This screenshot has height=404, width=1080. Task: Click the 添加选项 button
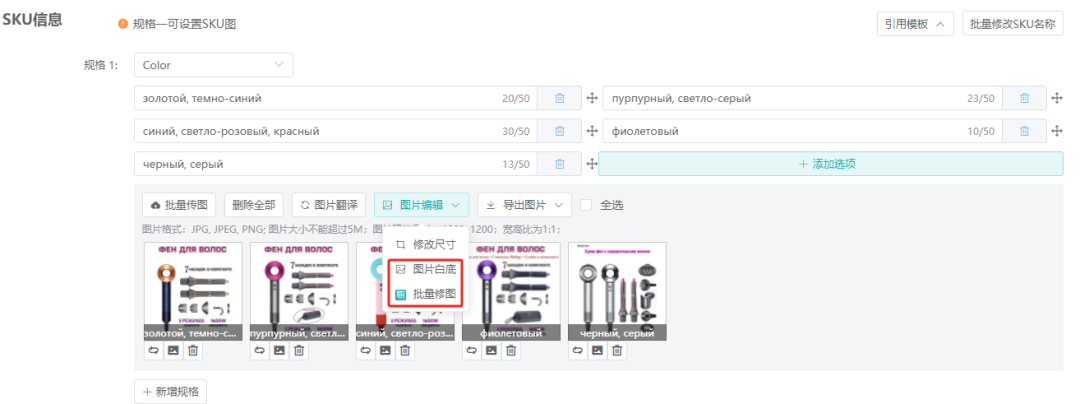[x=831, y=164]
